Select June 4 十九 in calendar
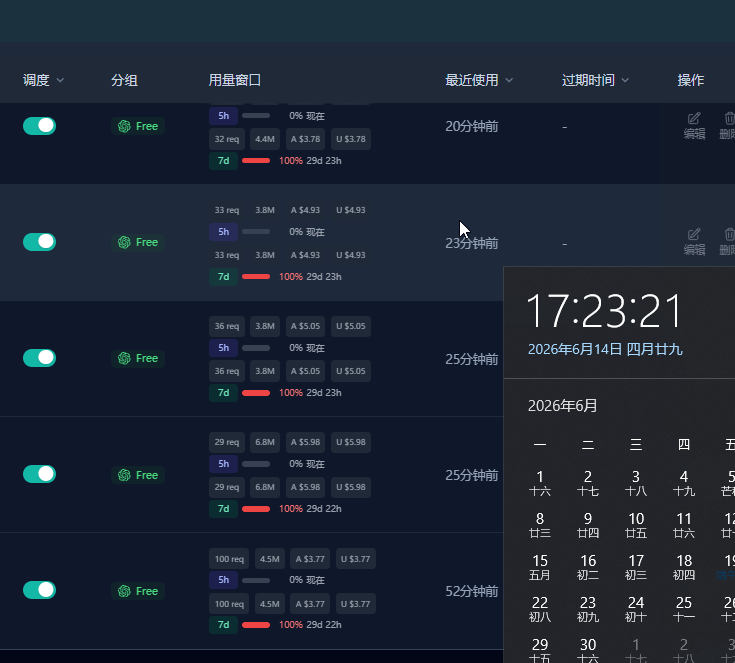735x663 pixels. click(x=684, y=483)
